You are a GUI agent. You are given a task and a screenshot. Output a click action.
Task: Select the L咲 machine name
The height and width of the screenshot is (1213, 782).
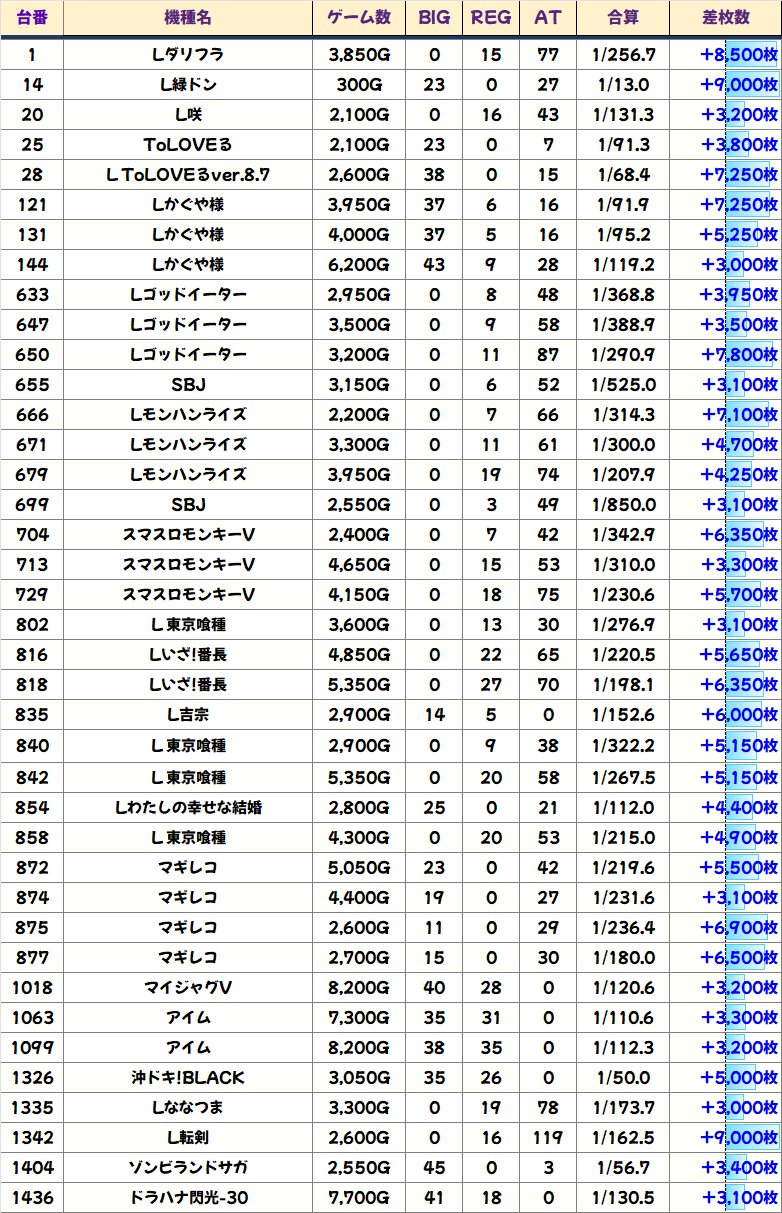[x=188, y=115]
